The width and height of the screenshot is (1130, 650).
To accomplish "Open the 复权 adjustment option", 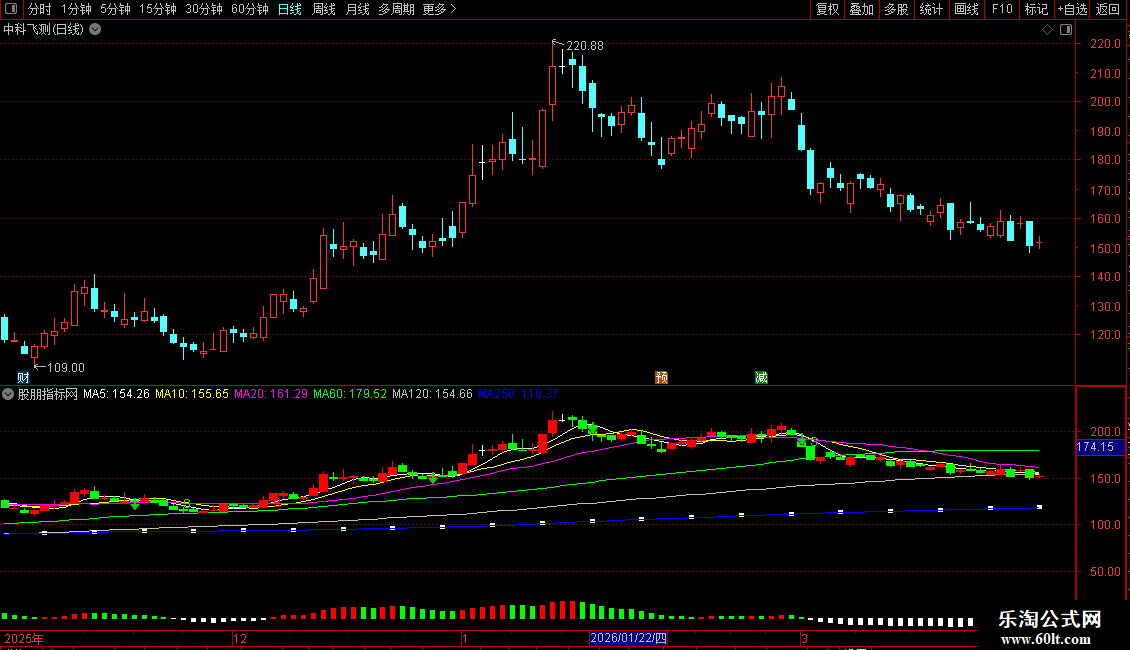I will (x=827, y=9).
